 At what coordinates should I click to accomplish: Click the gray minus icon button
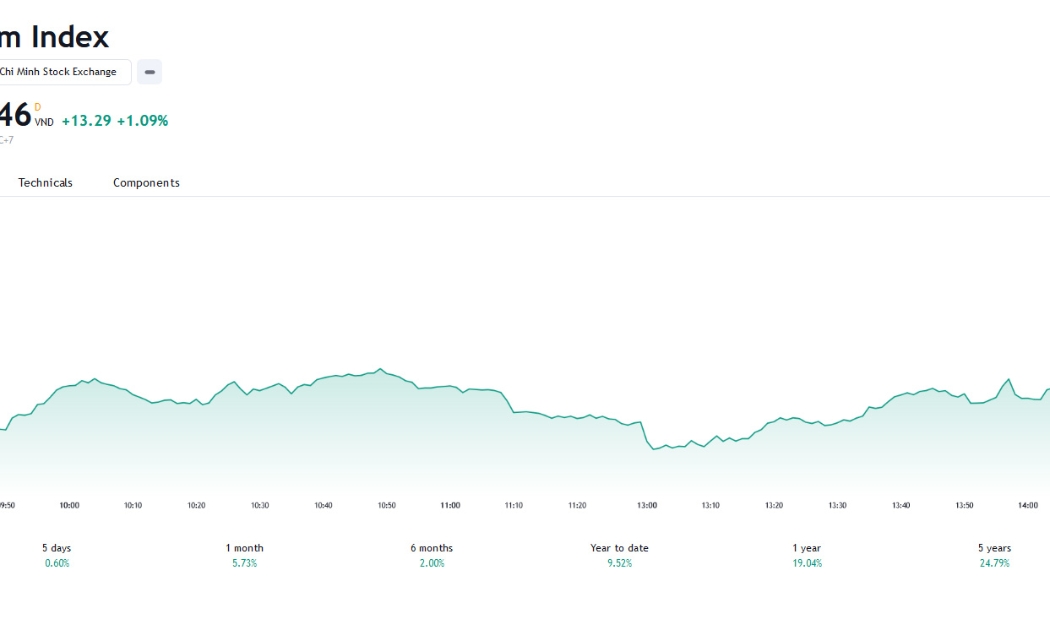coord(149,72)
